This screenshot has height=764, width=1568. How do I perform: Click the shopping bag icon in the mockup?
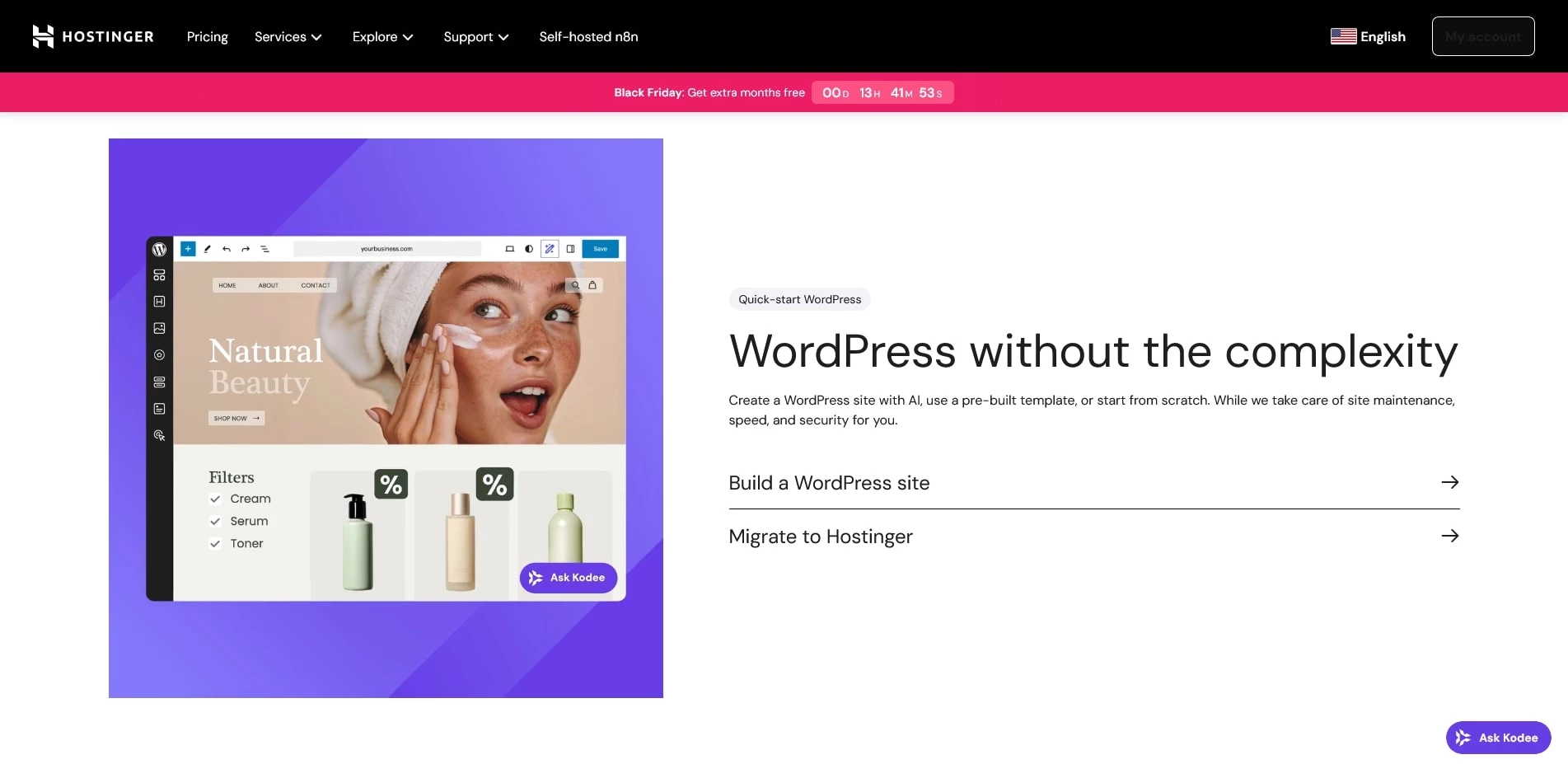coord(592,285)
